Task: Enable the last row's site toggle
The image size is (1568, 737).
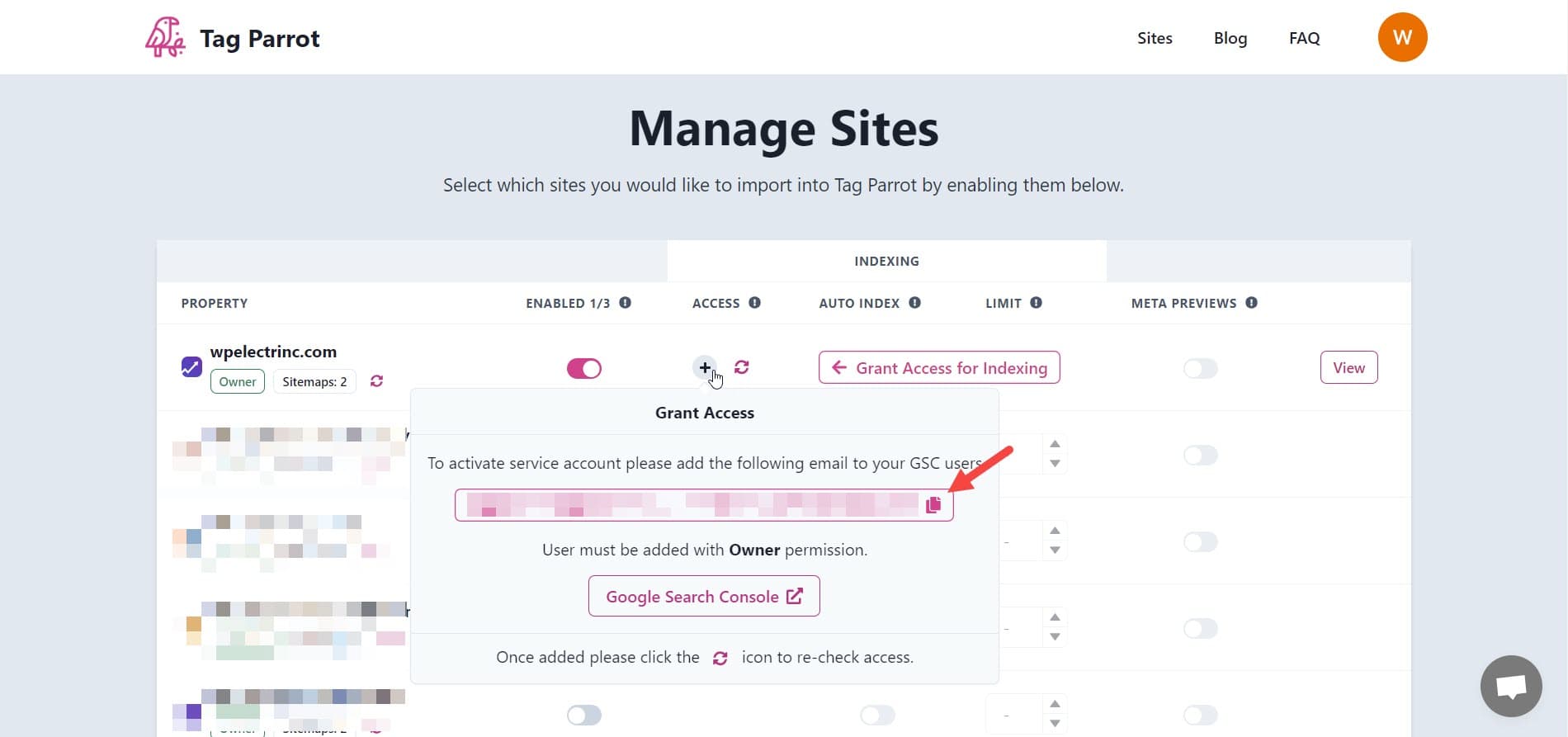Action: tap(584, 715)
